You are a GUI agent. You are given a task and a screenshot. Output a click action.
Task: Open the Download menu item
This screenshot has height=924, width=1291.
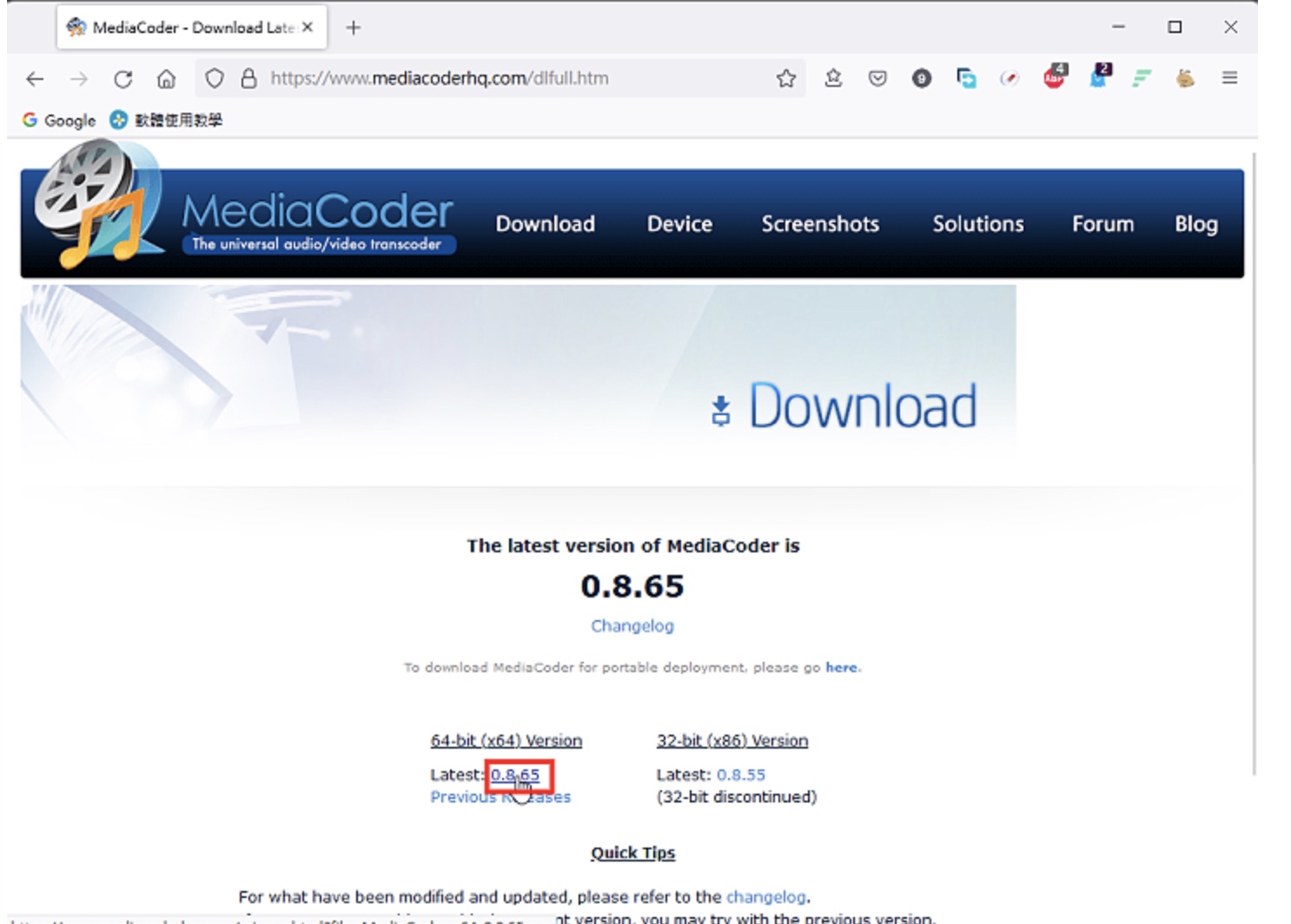click(546, 224)
